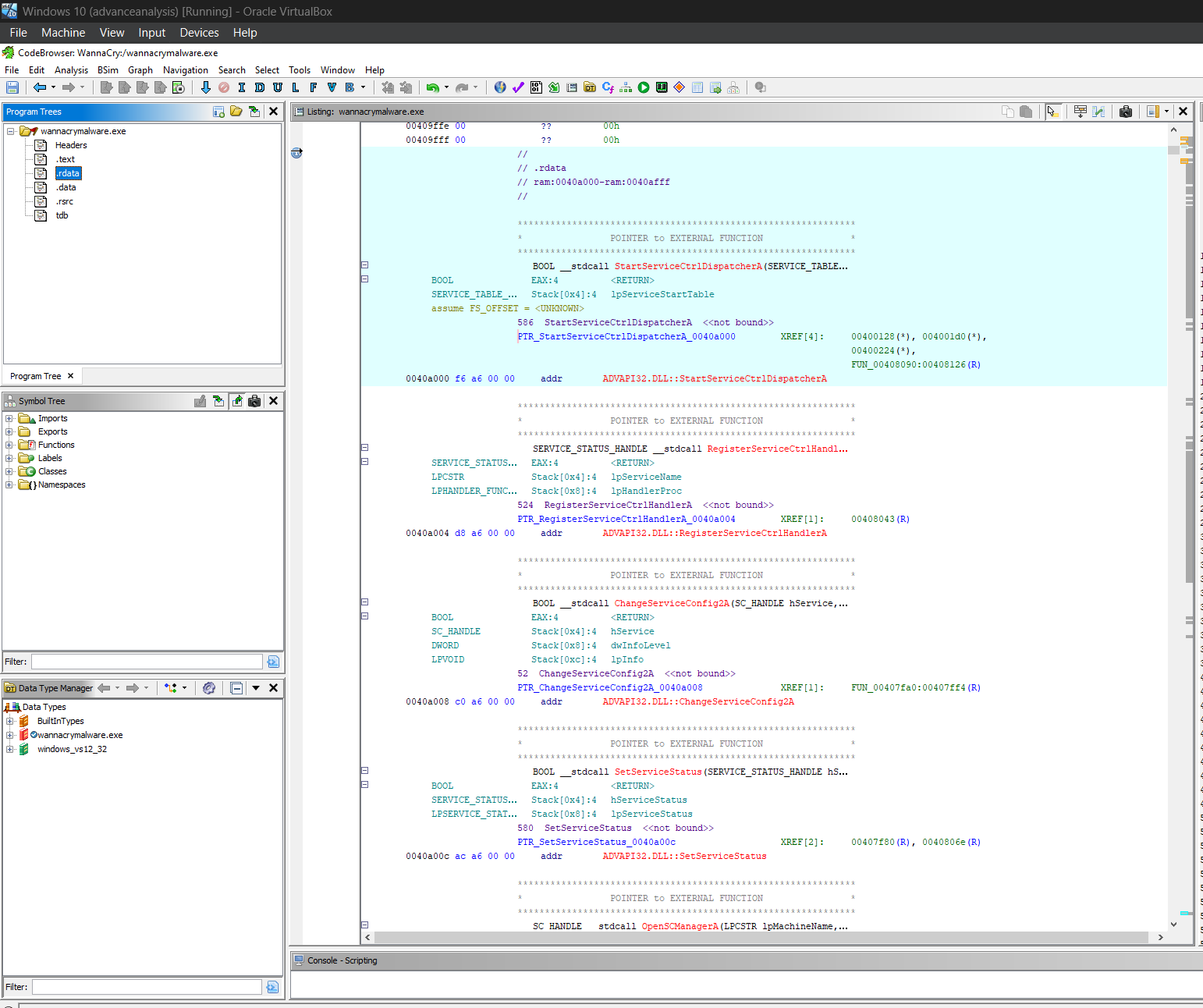The image size is (1203, 1008).
Task: Open the Graph menu
Action: click(x=140, y=70)
